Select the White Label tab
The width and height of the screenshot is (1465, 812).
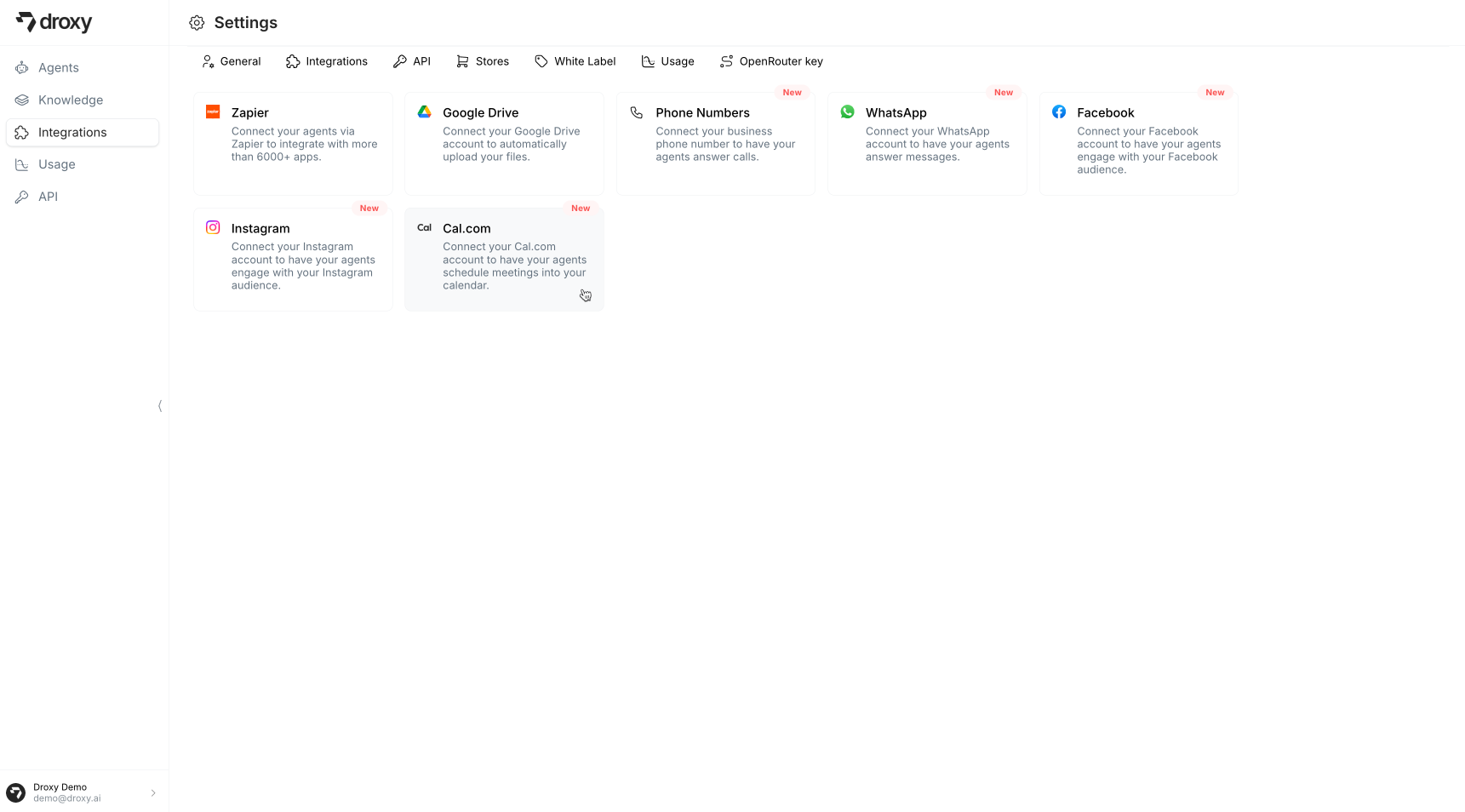(575, 61)
